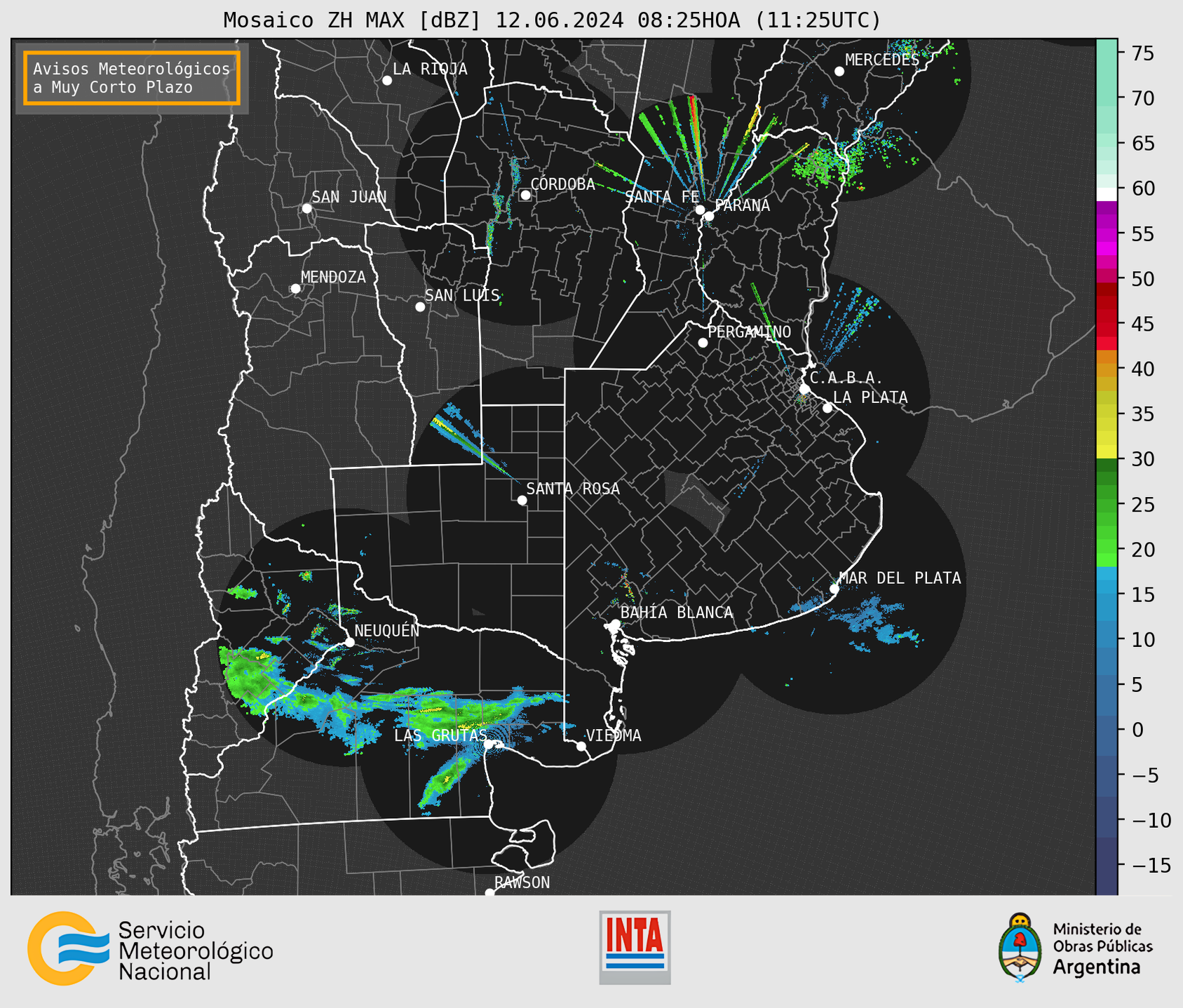Click the PARANÁ city marker dot
Image resolution: width=1183 pixels, height=1008 pixels.
pos(709,216)
